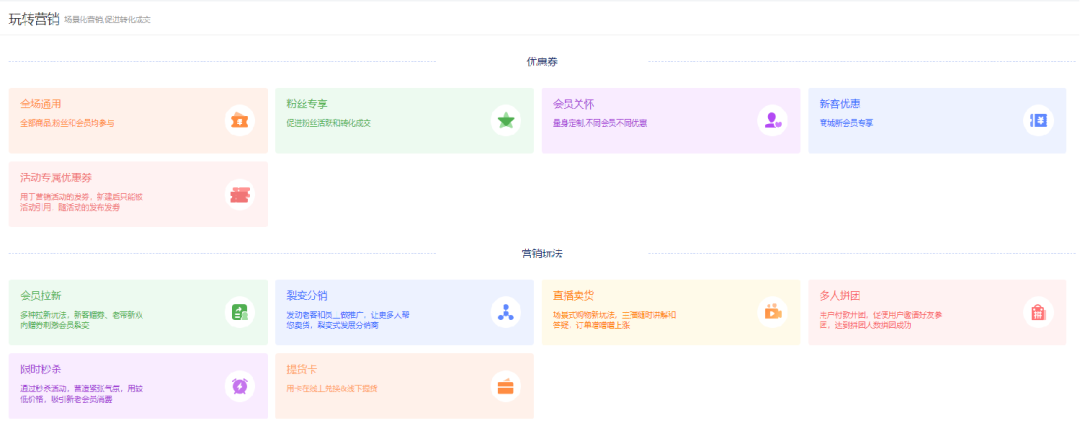Click the green share-member icon in 会员拉新
Image resolution: width=1080 pixels, height=431 pixels.
pyautogui.click(x=240, y=313)
